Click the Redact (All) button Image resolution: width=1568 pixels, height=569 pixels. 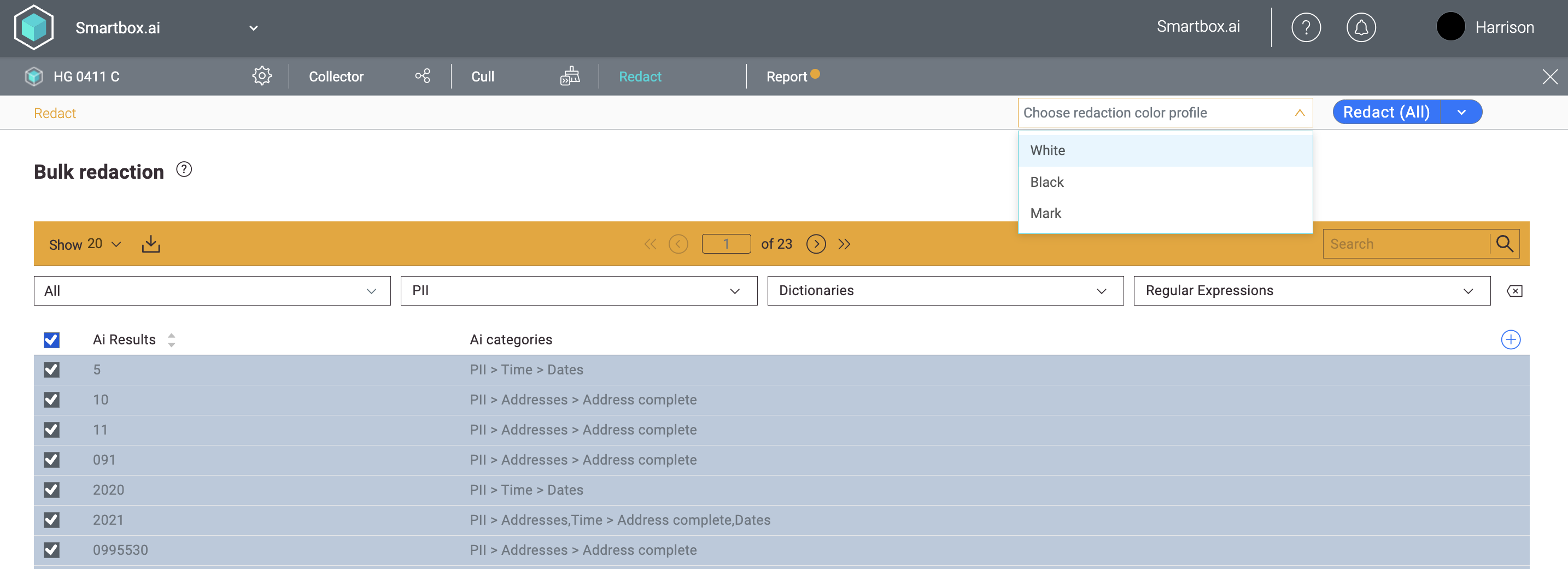pos(1386,112)
